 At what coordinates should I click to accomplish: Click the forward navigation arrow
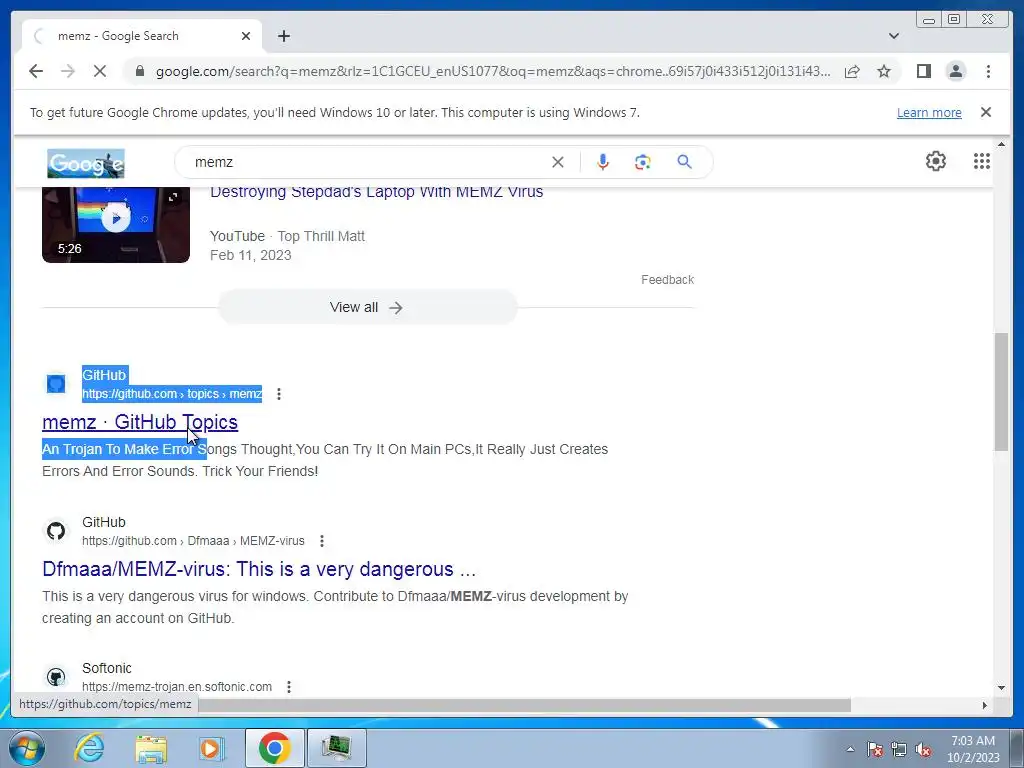(68, 71)
